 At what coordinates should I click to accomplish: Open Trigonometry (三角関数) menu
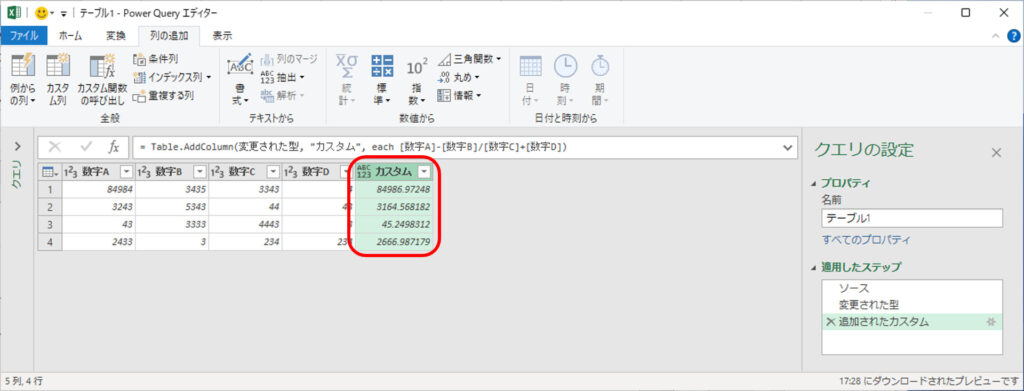[469, 59]
